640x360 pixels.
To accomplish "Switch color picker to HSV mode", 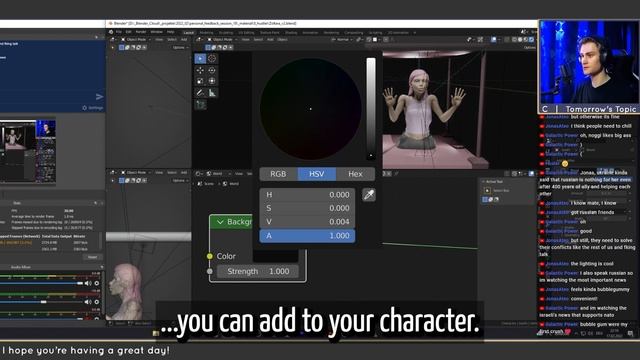I will 317,174.
